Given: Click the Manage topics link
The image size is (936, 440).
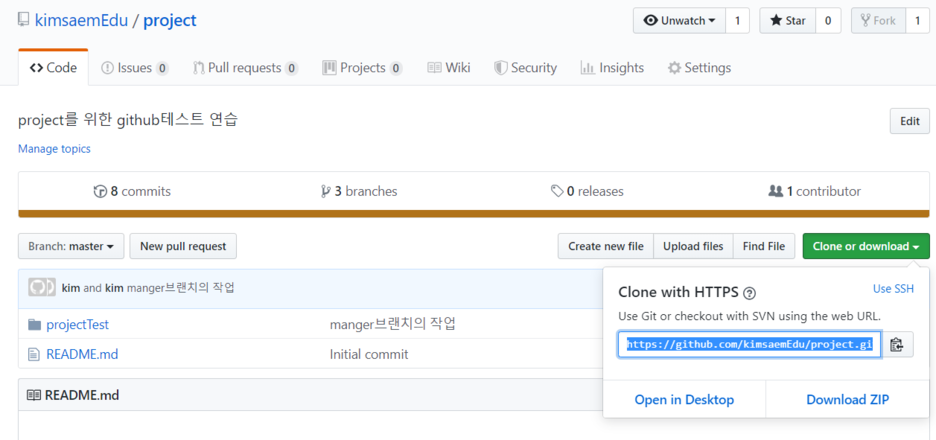Looking at the screenshot, I should point(54,149).
